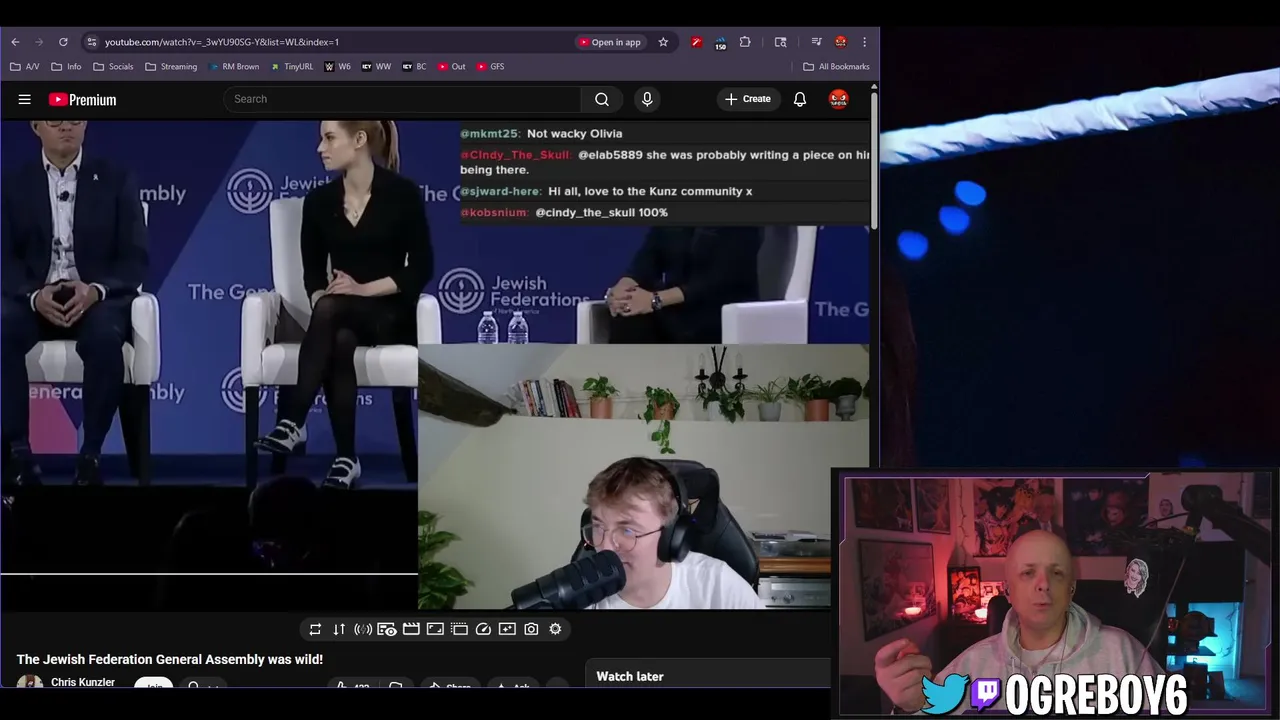The width and height of the screenshot is (1280, 720).
Task: Click the clapperboard icon under player
Action: (411, 629)
